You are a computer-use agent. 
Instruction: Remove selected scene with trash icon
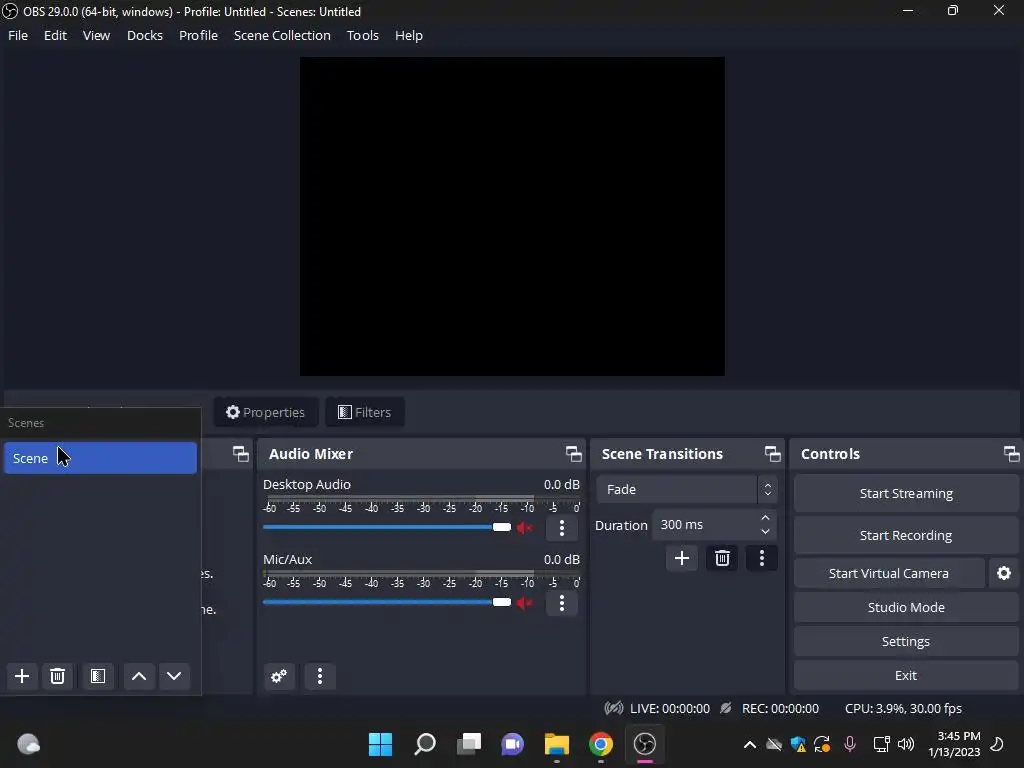57,676
